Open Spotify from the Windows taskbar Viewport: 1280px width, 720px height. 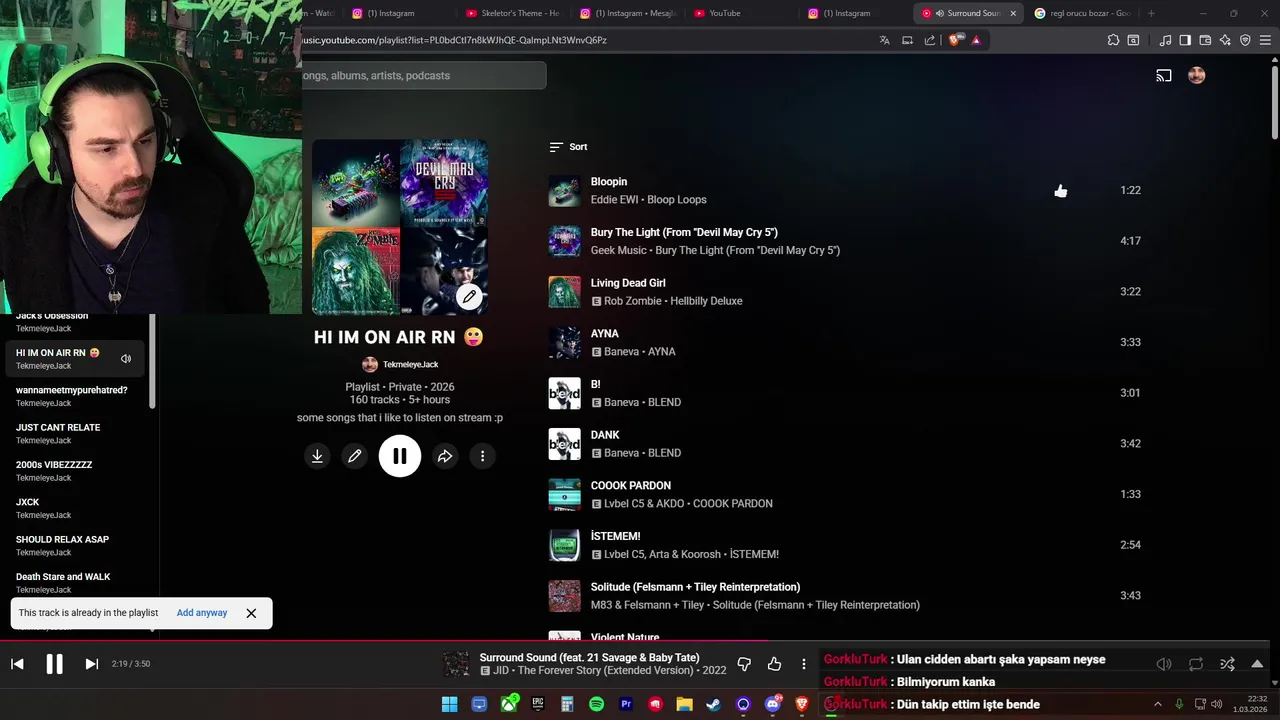coord(597,704)
